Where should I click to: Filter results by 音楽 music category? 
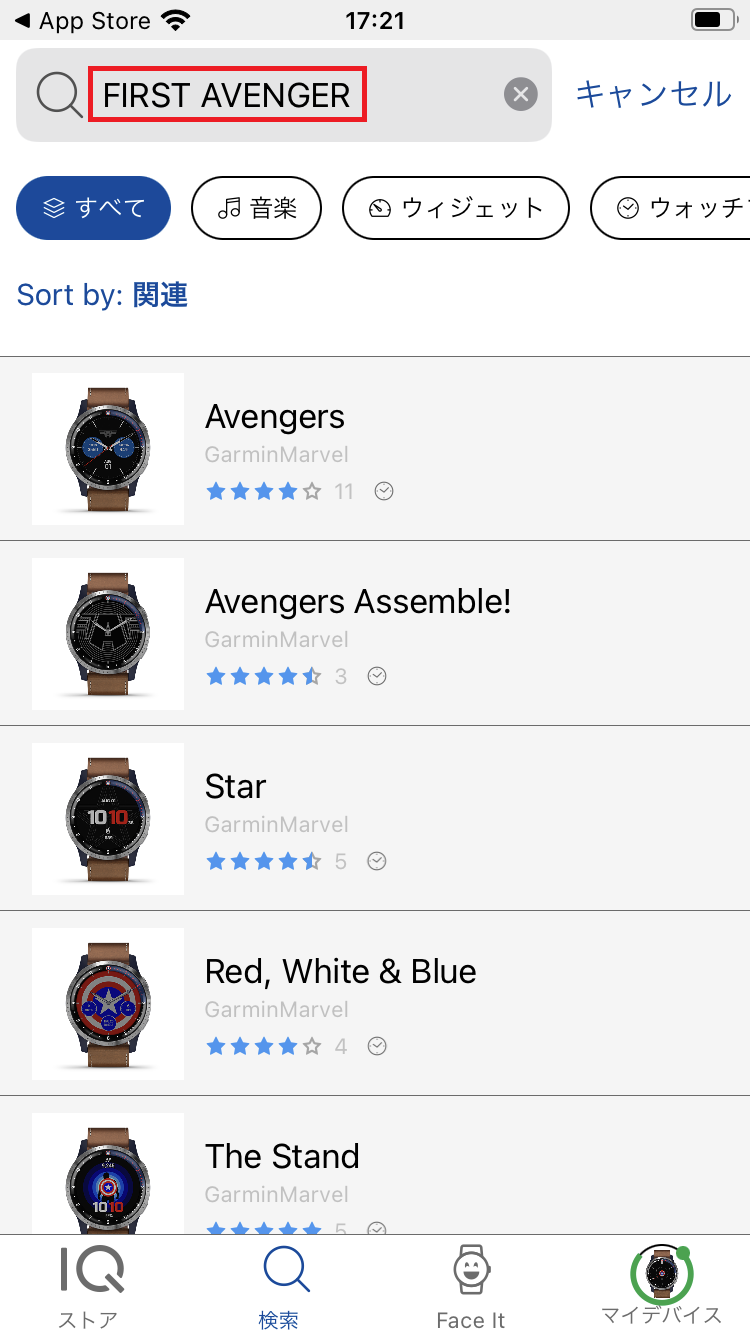[256, 208]
